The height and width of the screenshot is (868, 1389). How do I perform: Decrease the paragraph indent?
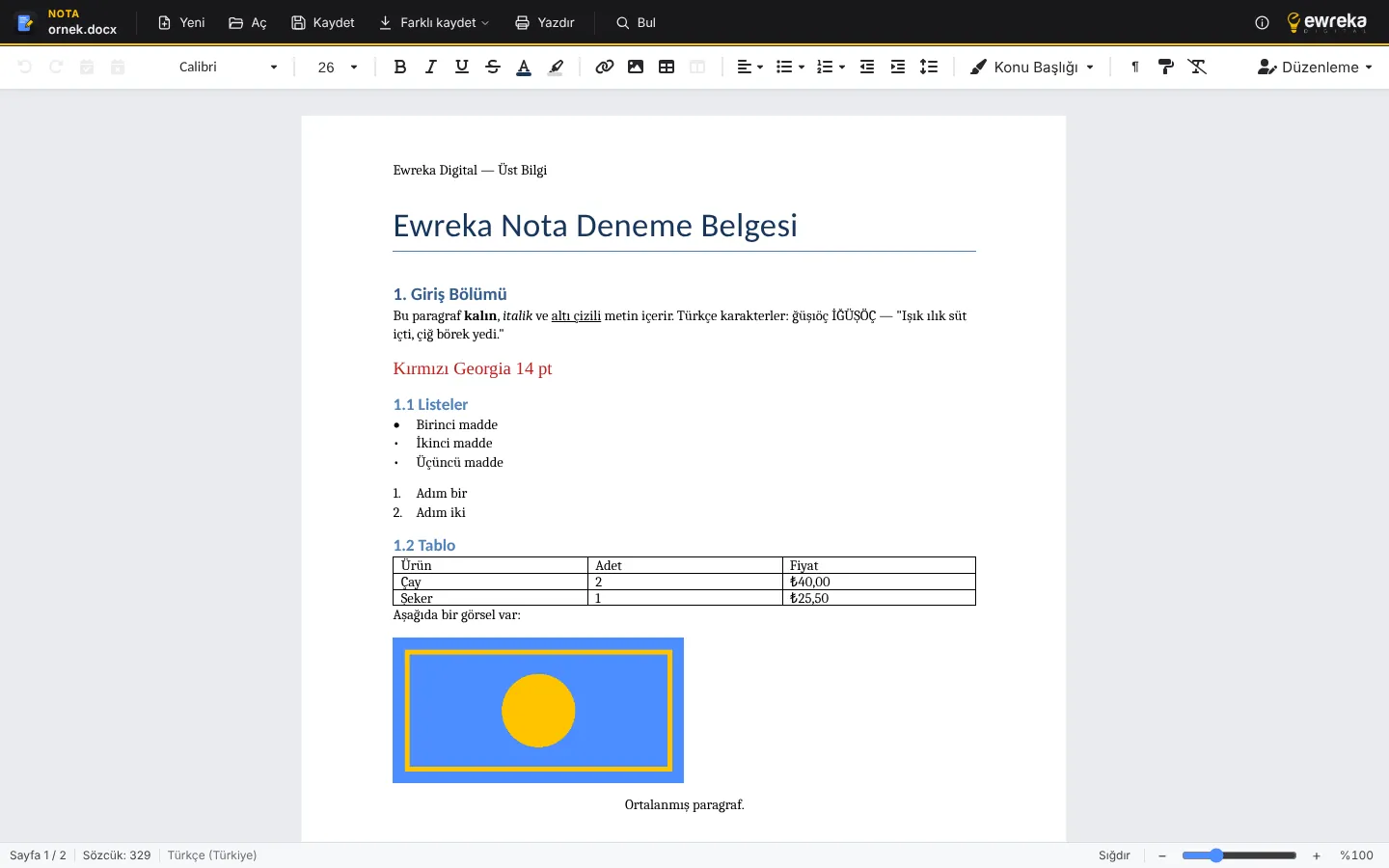pyautogui.click(x=867, y=67)
